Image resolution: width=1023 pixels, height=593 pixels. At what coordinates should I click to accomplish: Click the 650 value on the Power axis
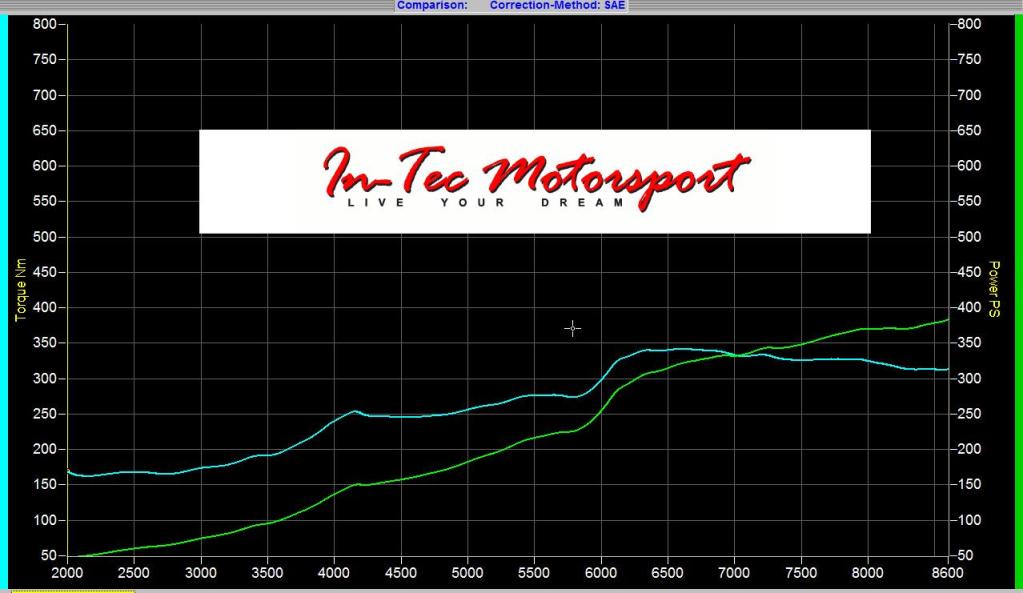click(x=970, y=130)
